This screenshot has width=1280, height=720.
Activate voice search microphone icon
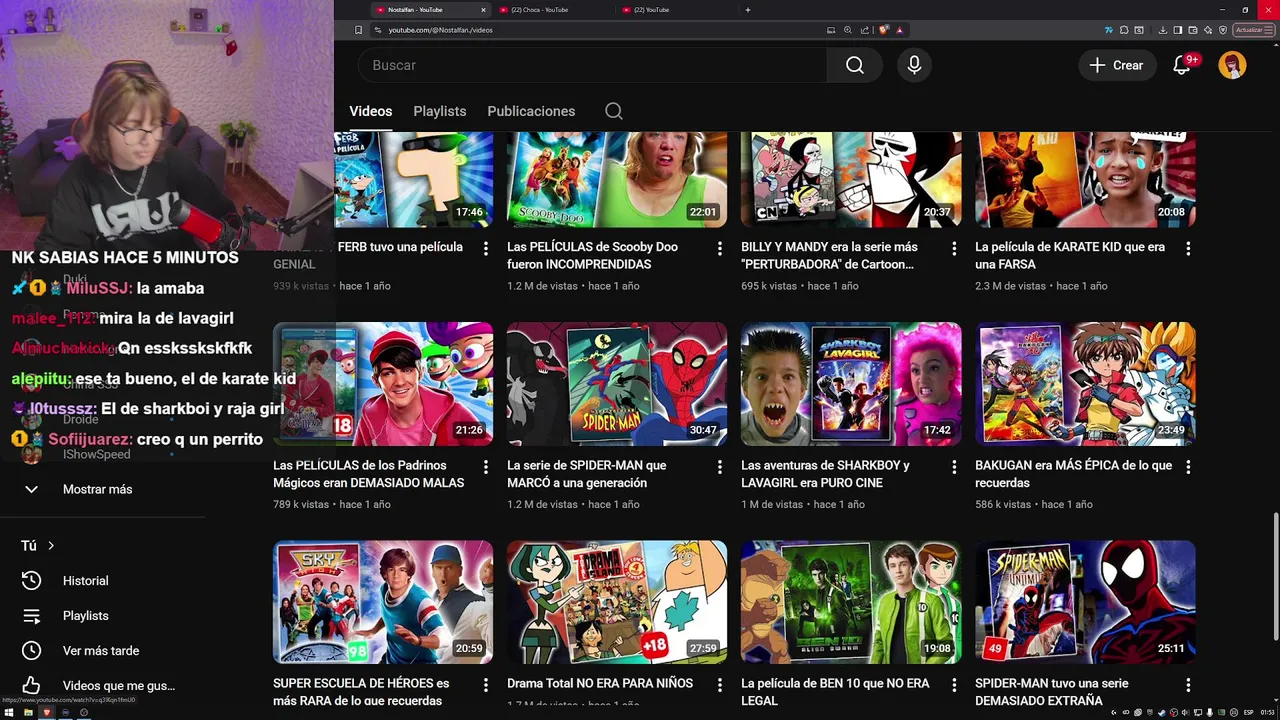point(914,65)
